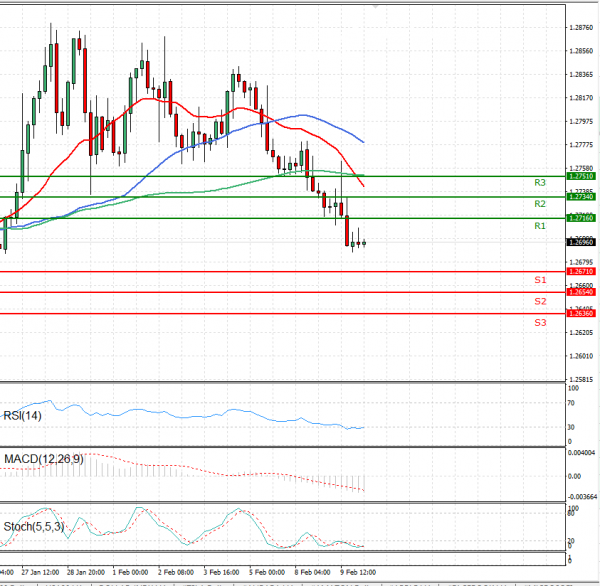Click the 27 Jan 12:00 time label
The image size is (600, 586).
(x=40, y=573)
